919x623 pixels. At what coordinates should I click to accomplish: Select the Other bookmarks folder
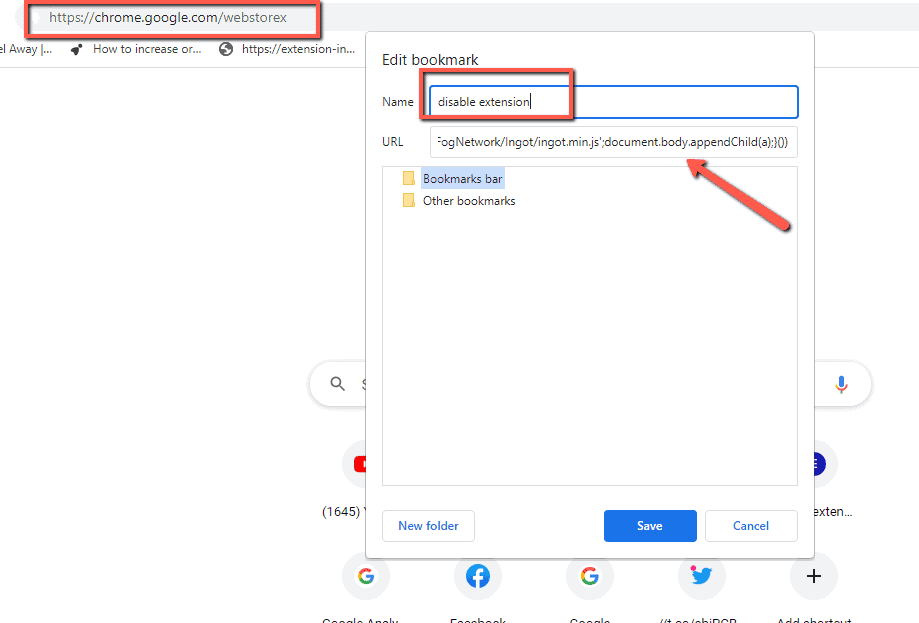point(469,201)
